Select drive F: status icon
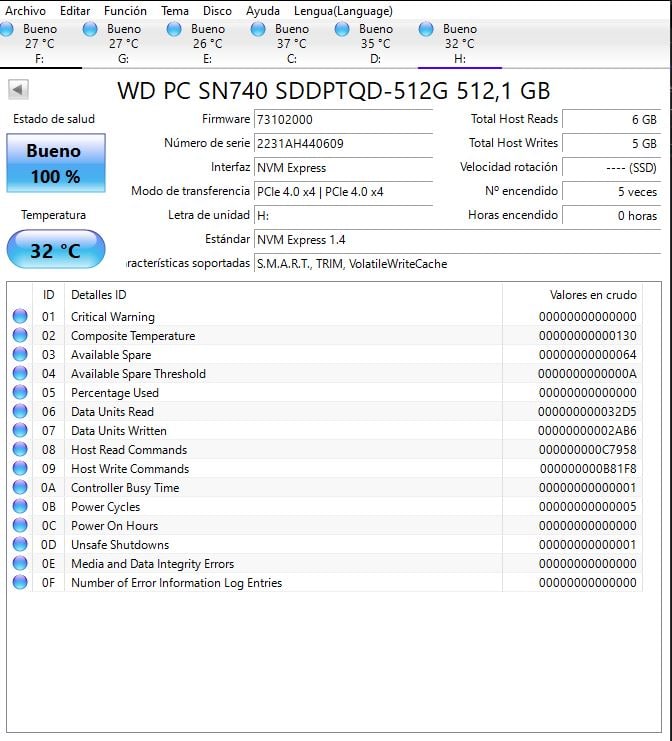 coord(7,29)
